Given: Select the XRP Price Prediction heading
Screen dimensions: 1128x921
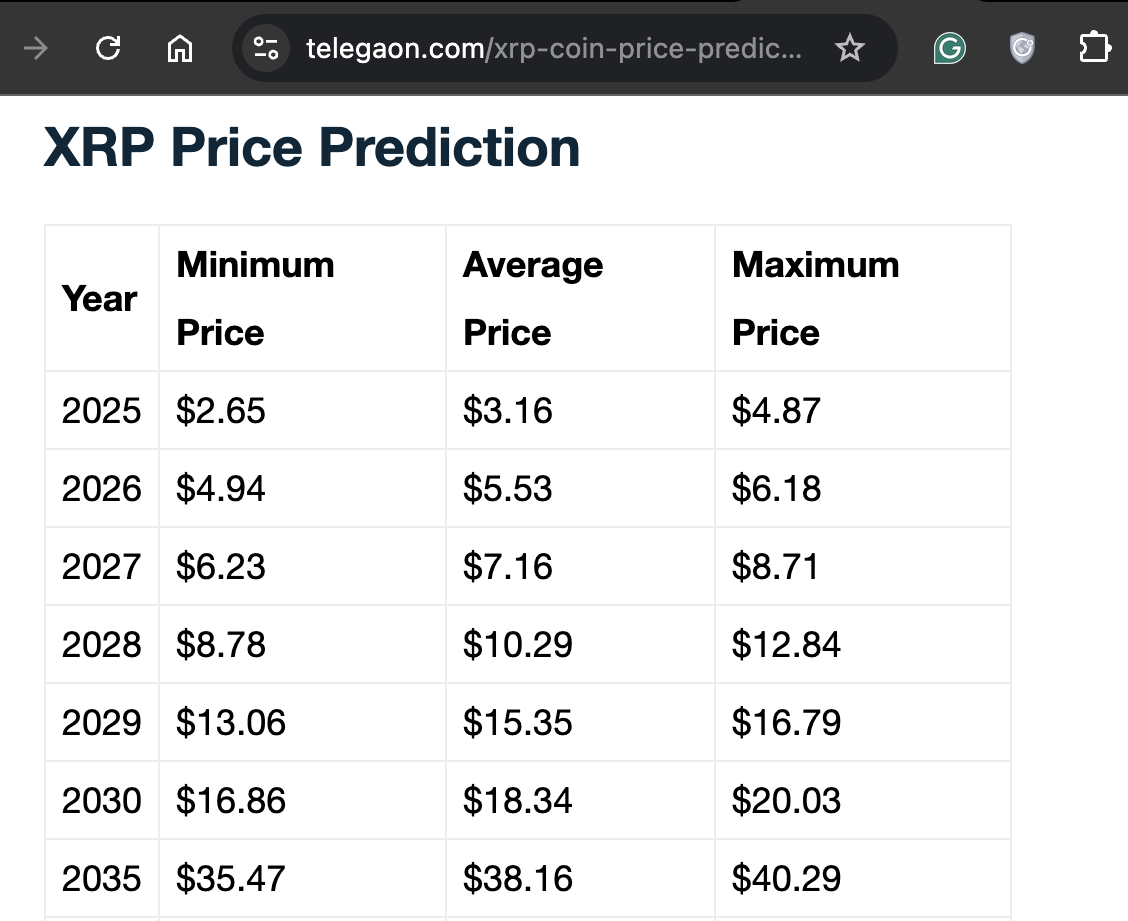Looking at the screenshot, I should click(311, 148).
